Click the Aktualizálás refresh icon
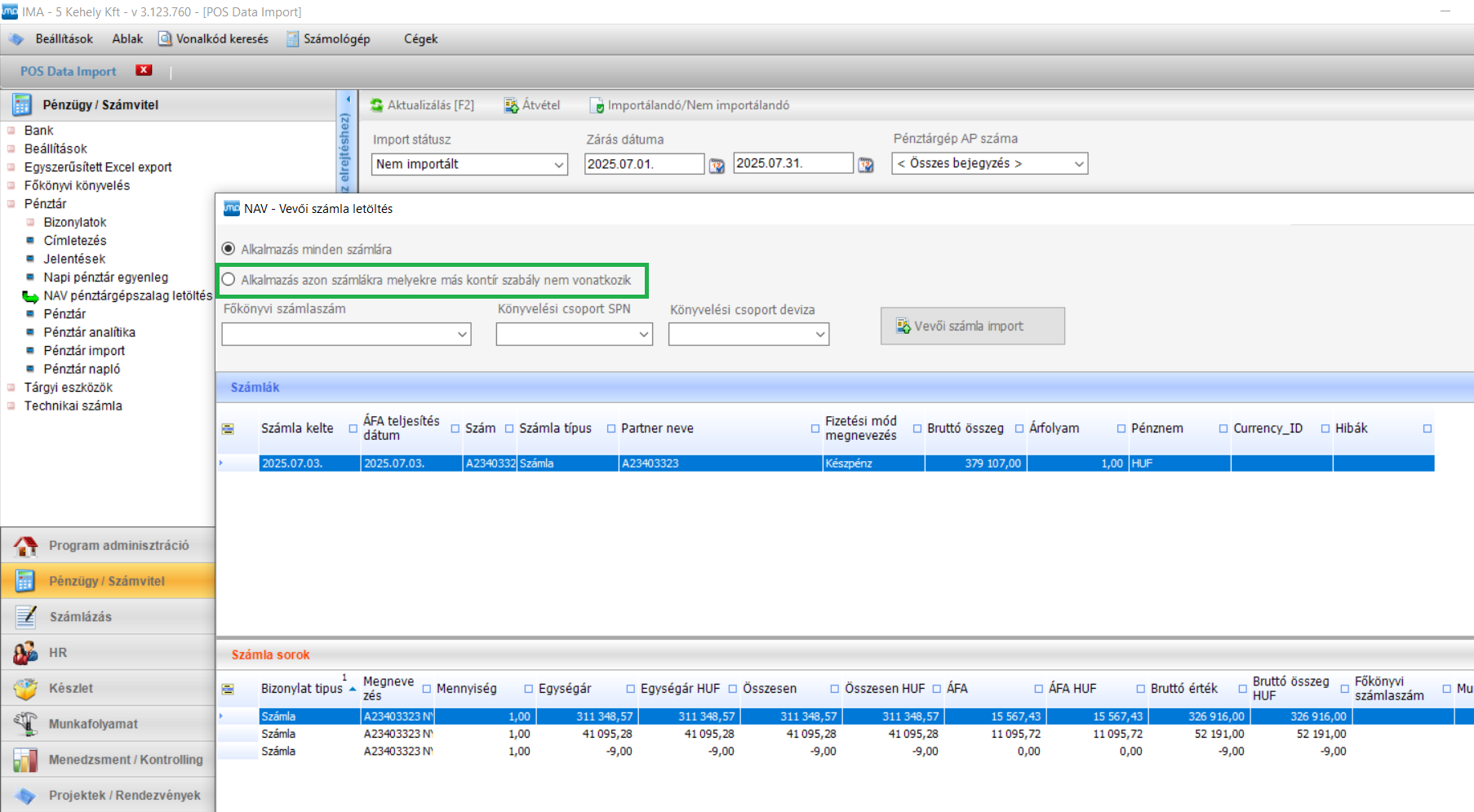 tap(376, 105)
